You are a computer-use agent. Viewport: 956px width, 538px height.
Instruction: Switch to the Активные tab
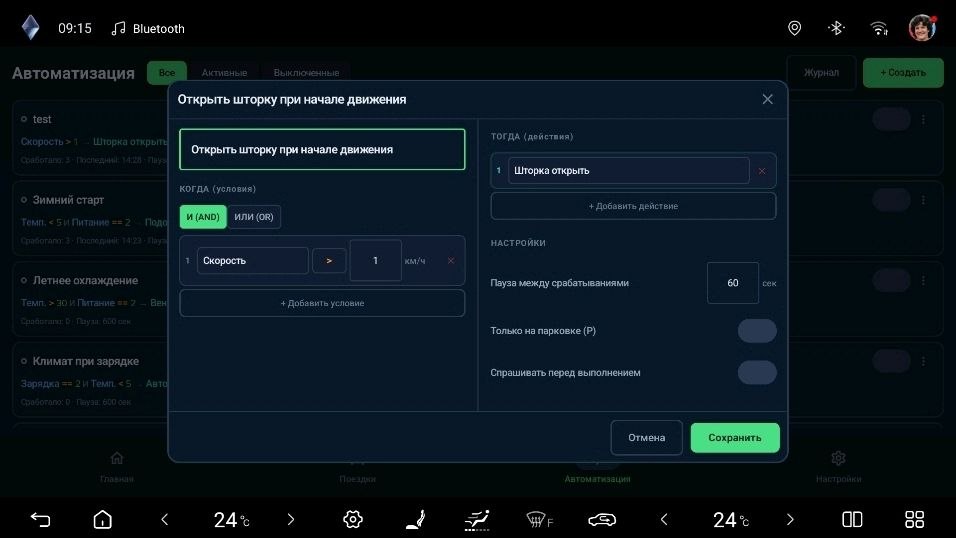pyautogui.click(x=224, y=73)
